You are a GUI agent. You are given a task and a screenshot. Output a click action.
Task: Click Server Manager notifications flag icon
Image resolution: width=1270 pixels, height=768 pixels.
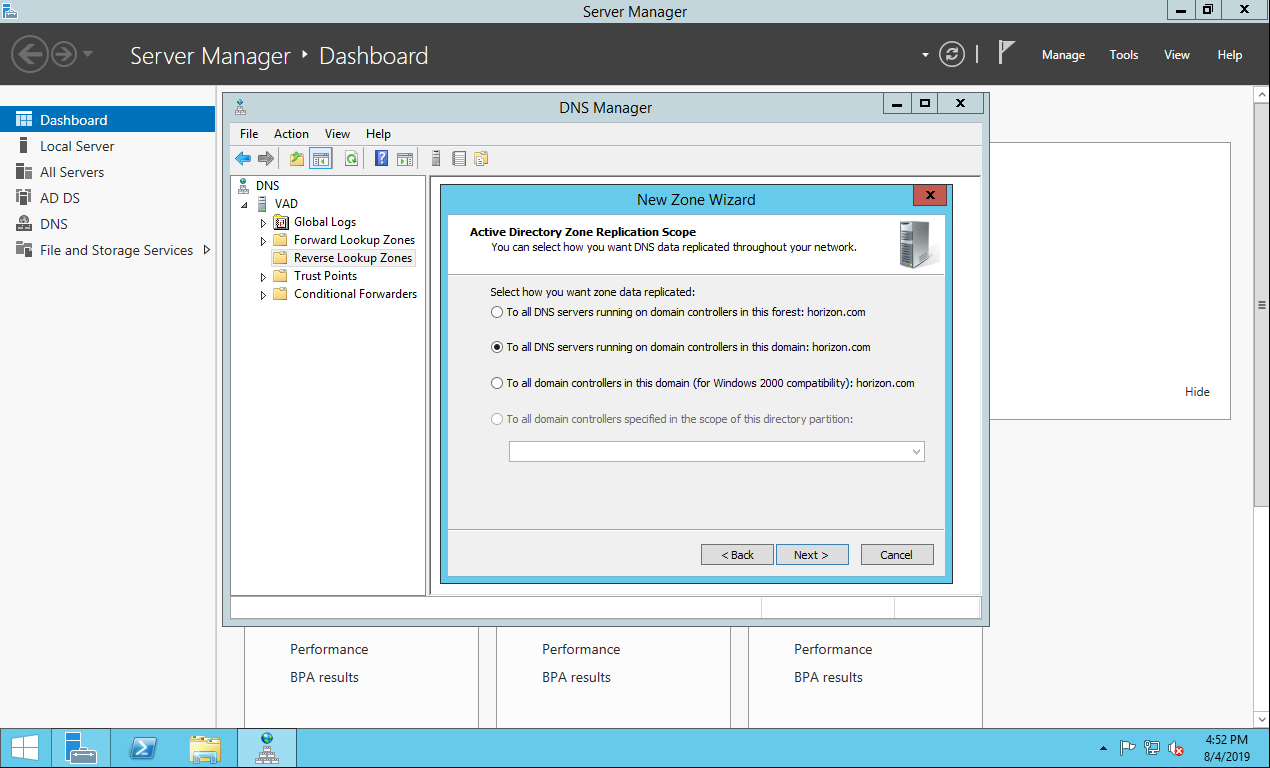click(x=1007, y=54)
